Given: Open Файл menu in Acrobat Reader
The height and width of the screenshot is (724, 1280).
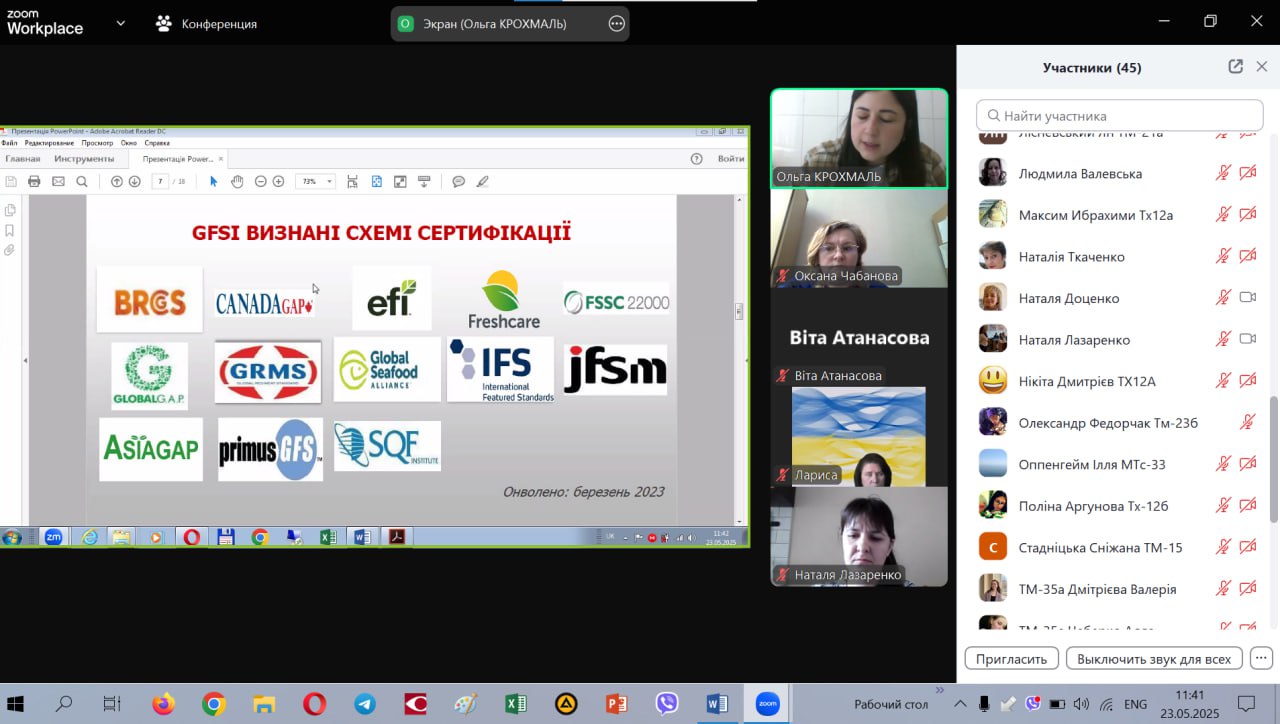Looking at the screenshot, I should (x=10, y=143).
